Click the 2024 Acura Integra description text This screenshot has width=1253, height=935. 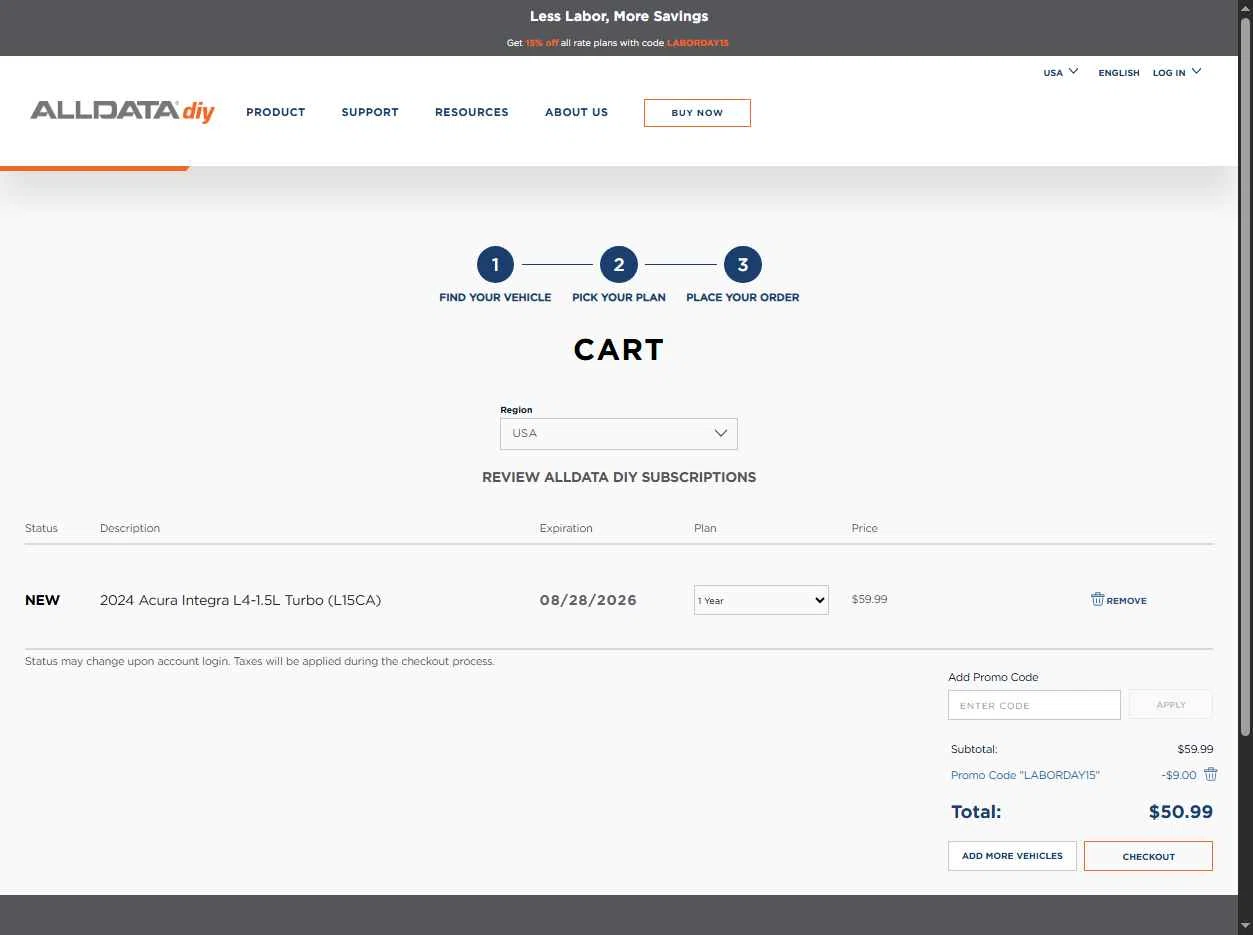(x=240, y=600)
